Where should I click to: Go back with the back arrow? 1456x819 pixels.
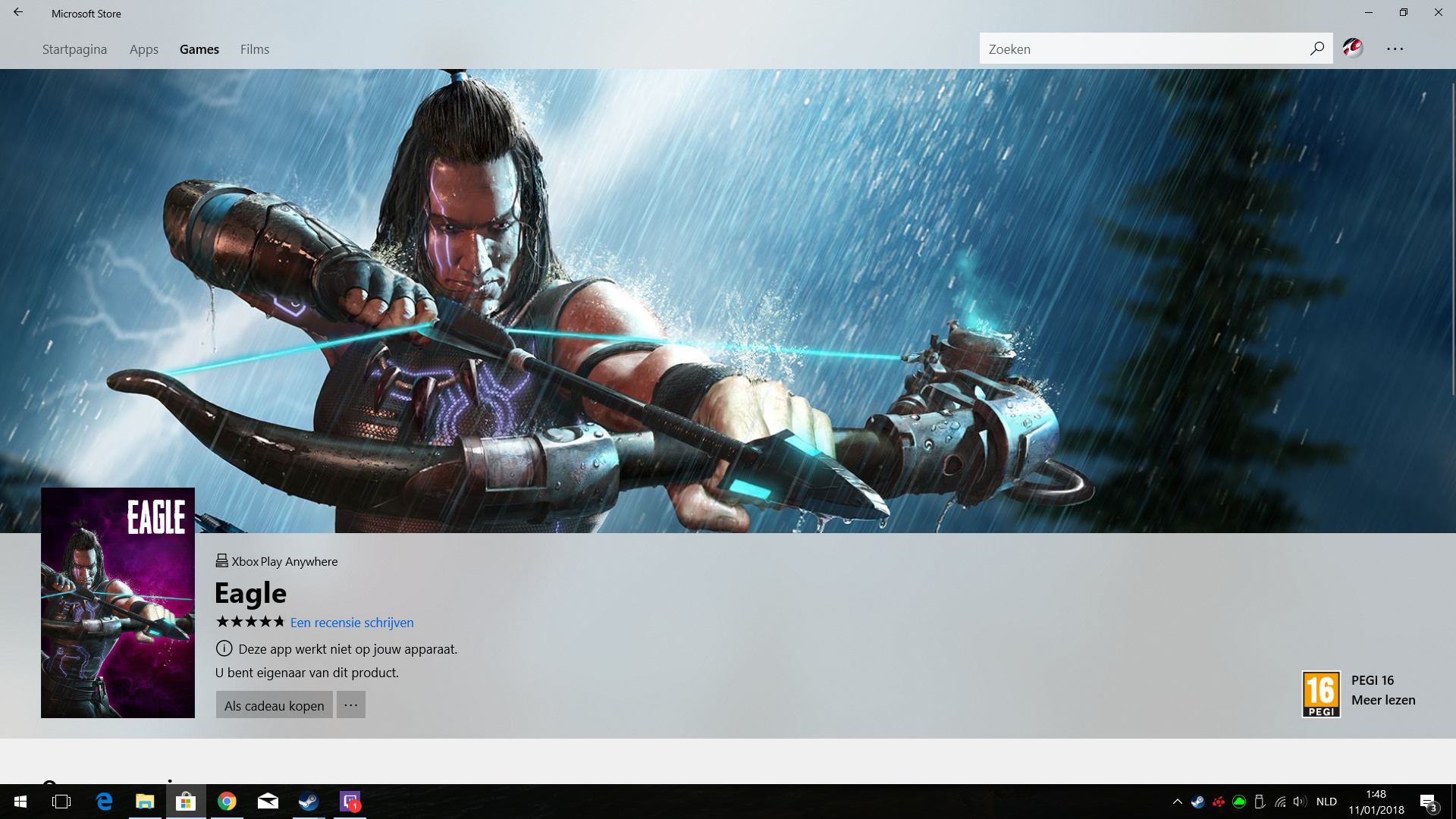click(18, 12)
